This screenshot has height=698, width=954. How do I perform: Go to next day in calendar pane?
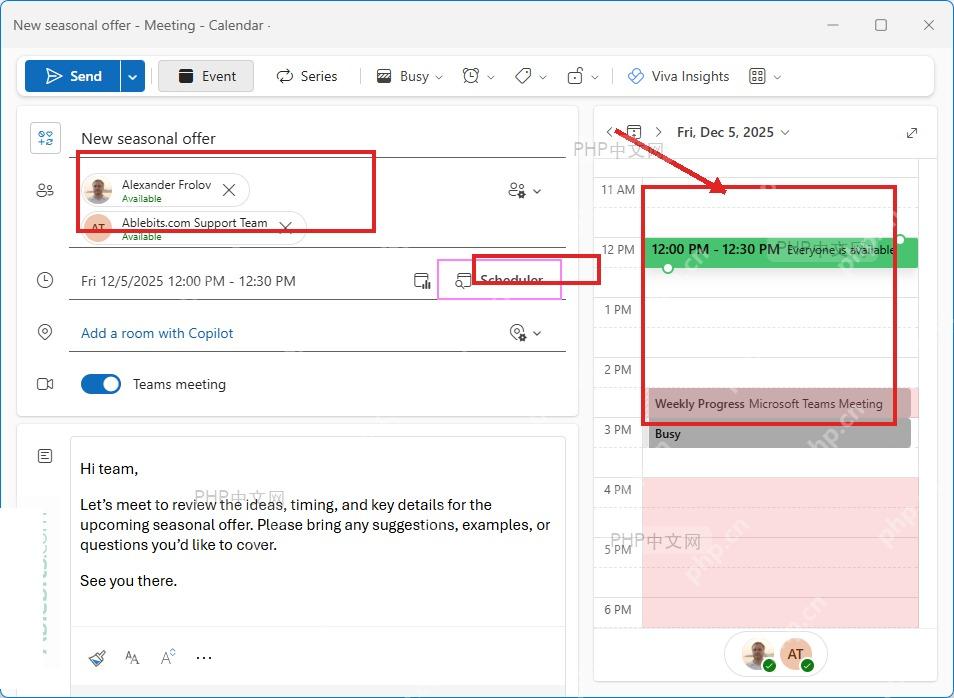[x=658, y=132]
